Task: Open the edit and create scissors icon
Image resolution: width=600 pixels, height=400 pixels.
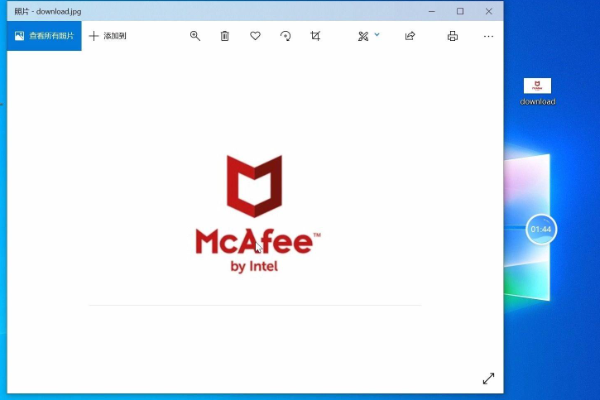Action: (x=363, y=36)
